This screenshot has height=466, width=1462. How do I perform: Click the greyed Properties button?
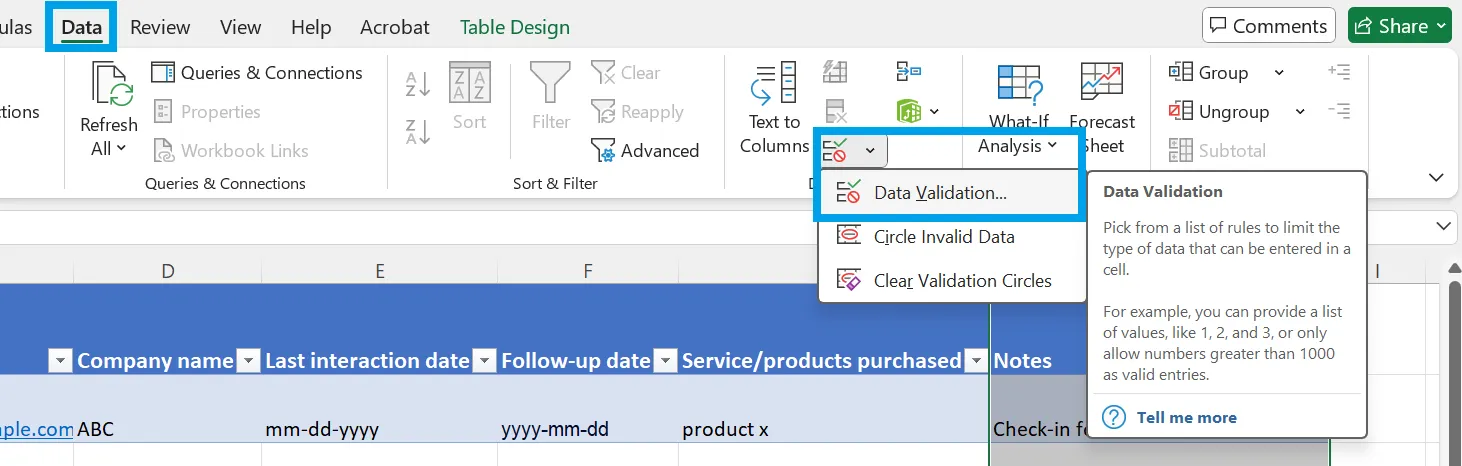coord(207,112)
